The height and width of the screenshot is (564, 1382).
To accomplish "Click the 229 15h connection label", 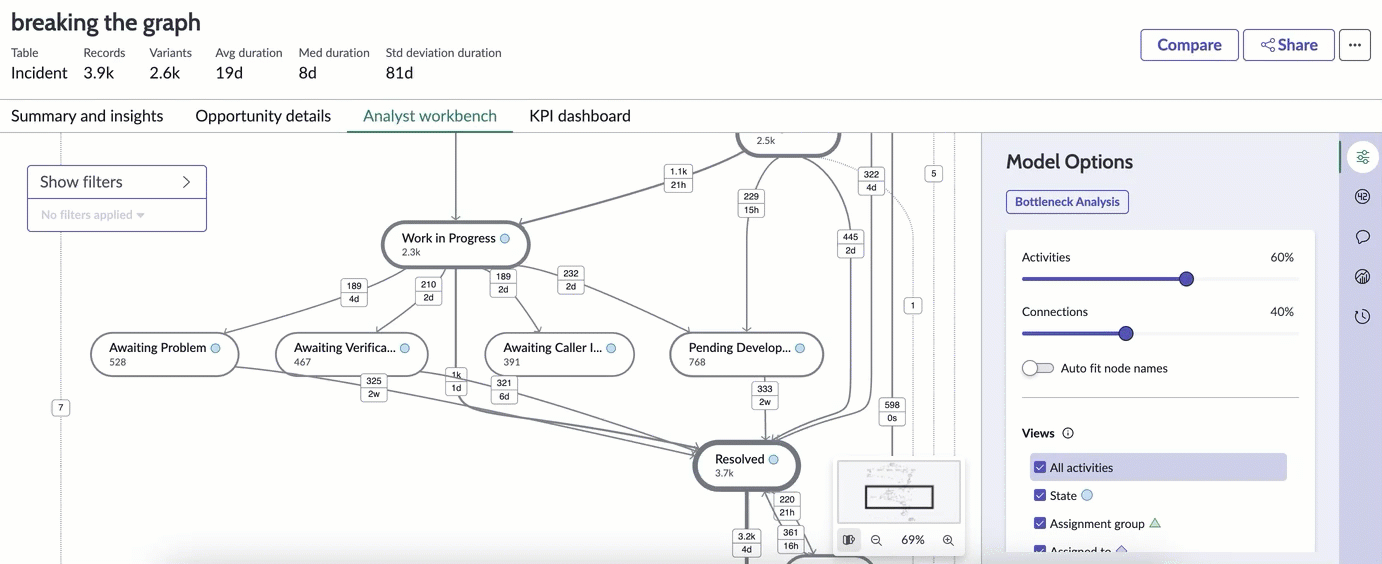I will point(750,203).
